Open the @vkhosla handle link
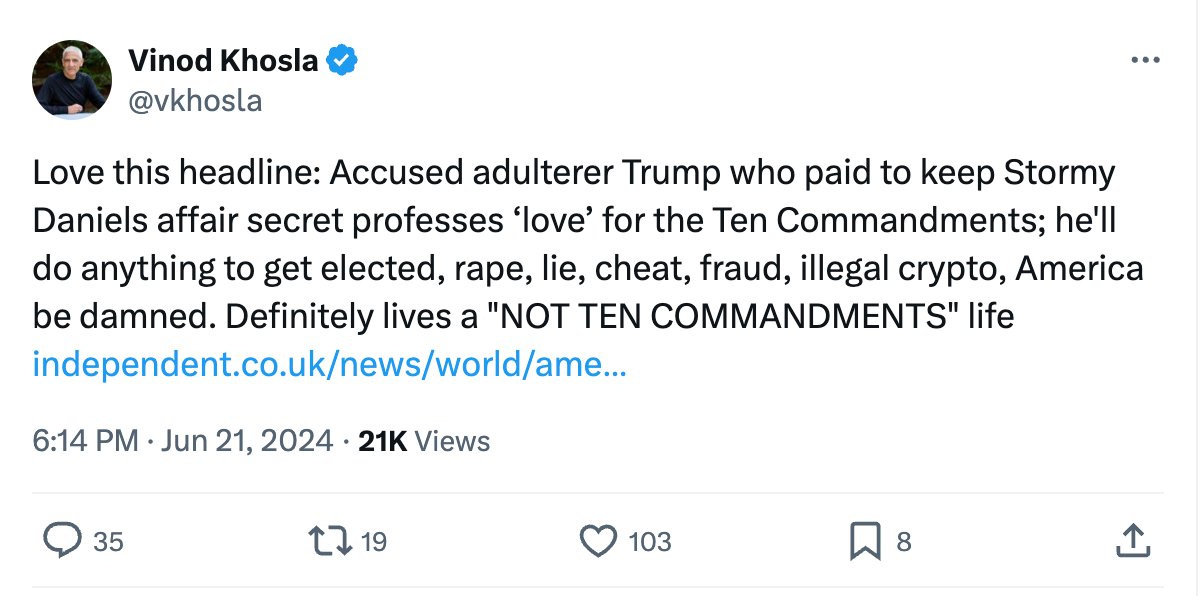The height and width of the screenshot is (596, 1204). 195,101
